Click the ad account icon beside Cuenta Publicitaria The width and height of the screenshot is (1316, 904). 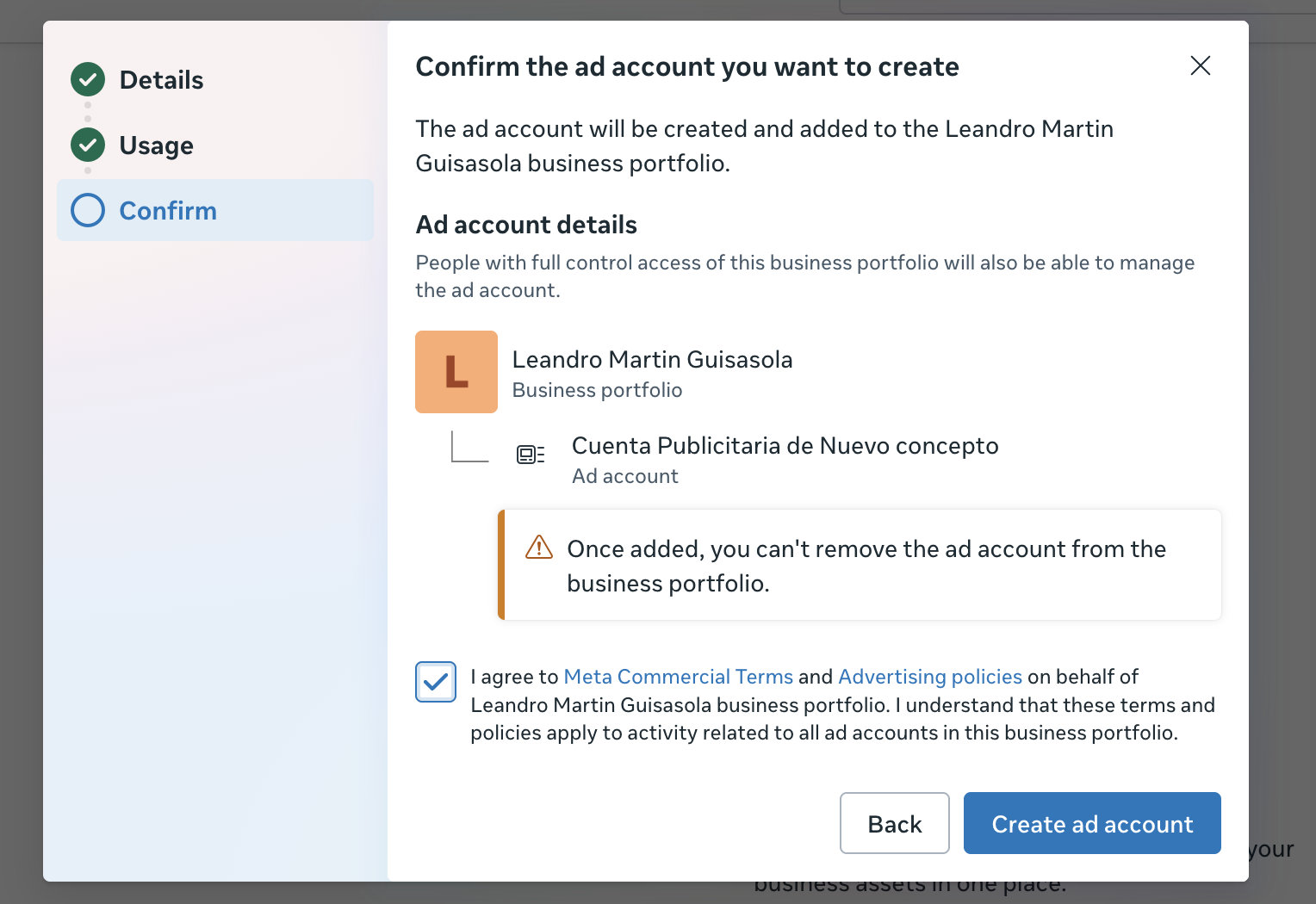(x=531, y=455)
